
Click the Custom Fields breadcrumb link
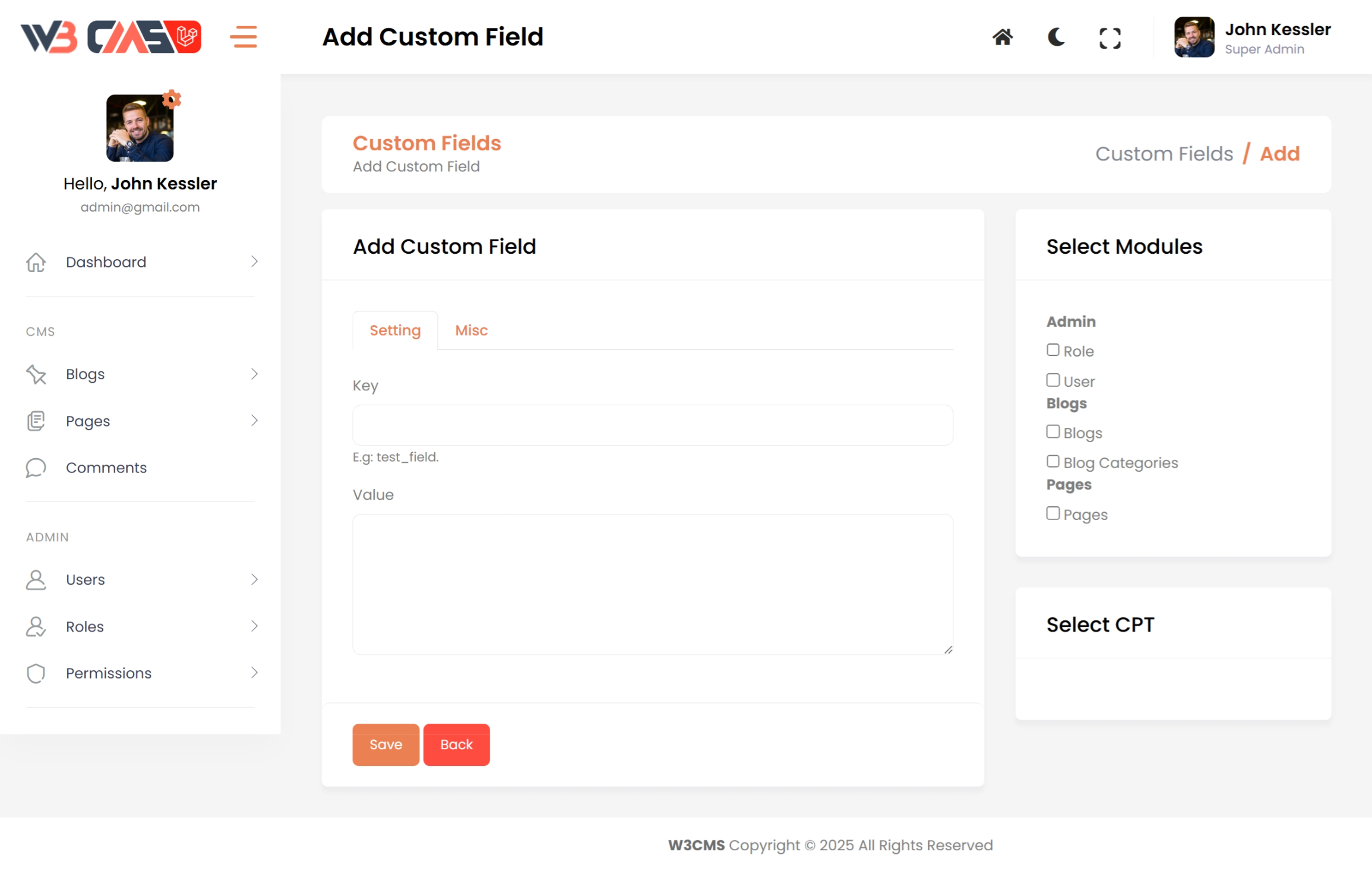[x=1164, y=154]
